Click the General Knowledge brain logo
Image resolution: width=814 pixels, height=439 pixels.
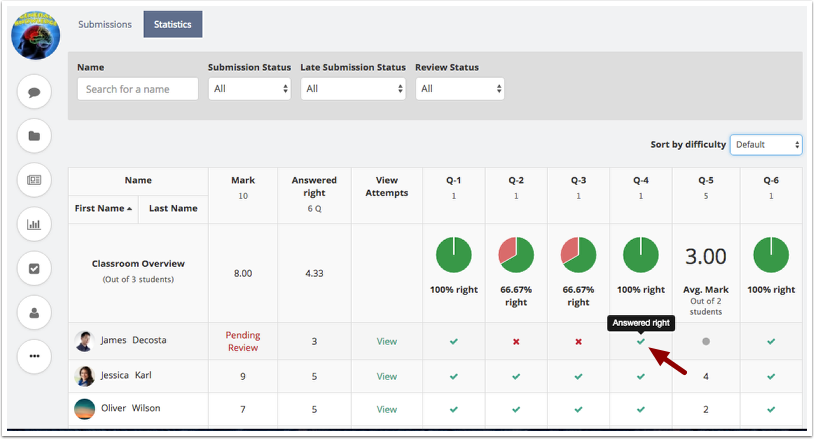[x=36, y=35]
